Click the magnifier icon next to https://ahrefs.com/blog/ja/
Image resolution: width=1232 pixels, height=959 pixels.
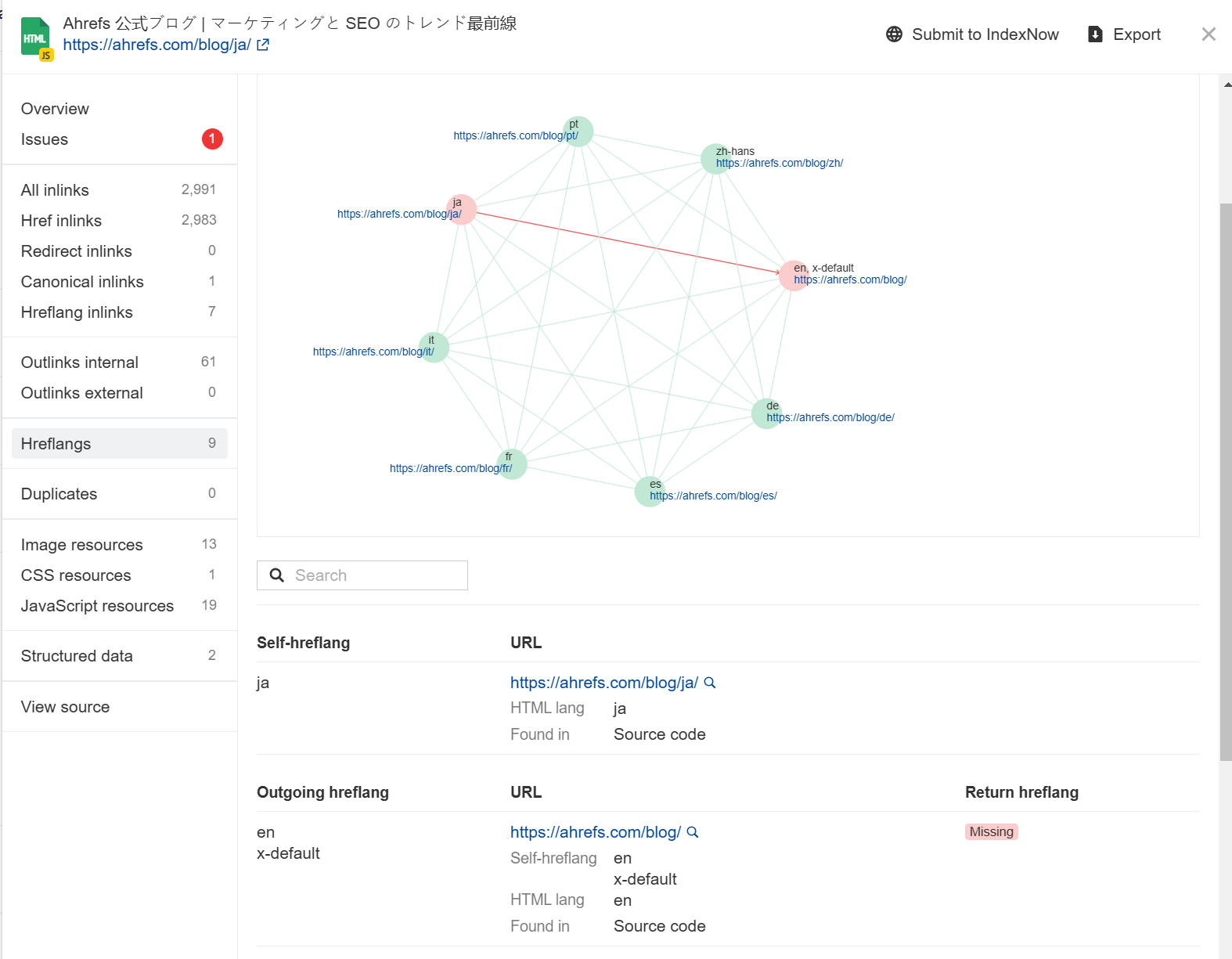(709, 683)
